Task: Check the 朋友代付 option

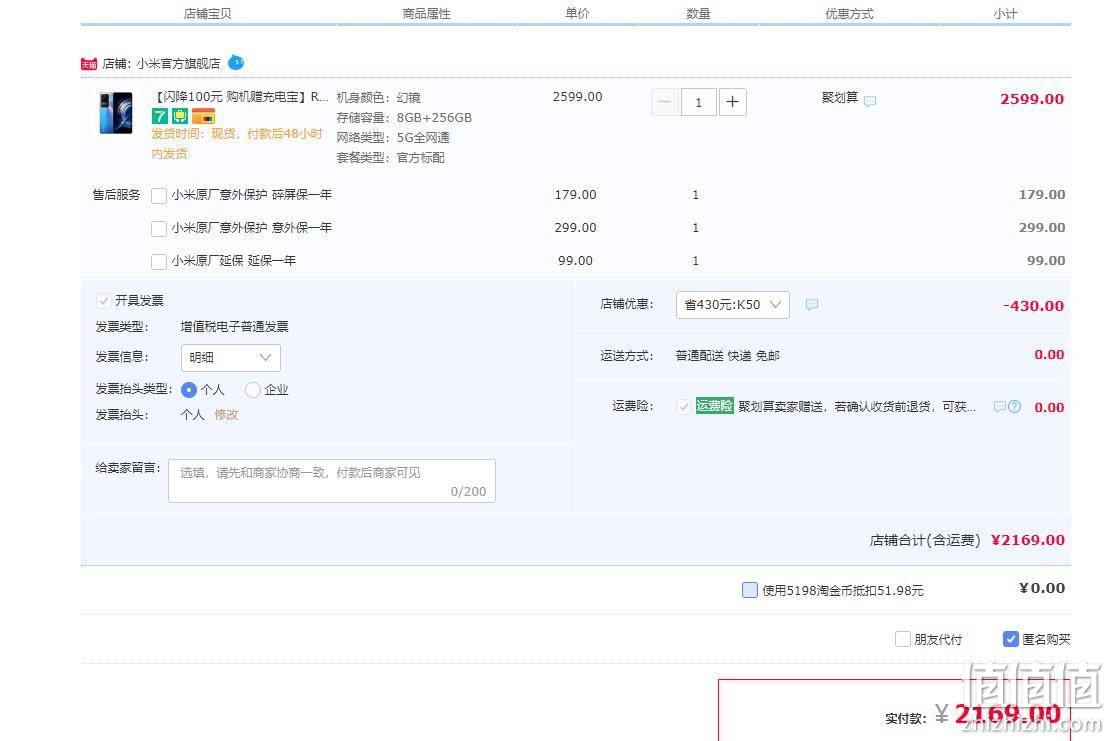Action: click(903, 639)
